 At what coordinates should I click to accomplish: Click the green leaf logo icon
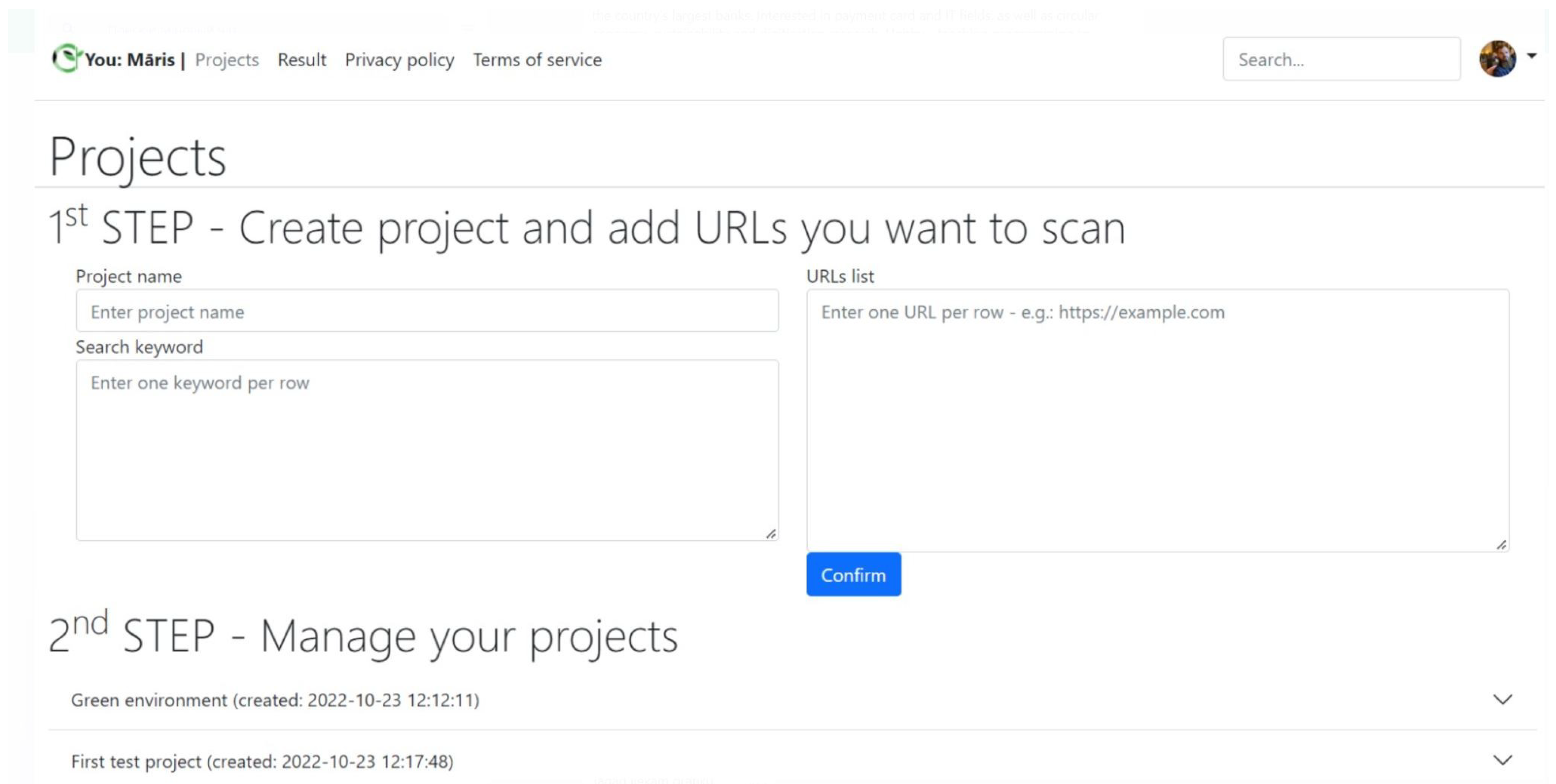tap(66, 59)
